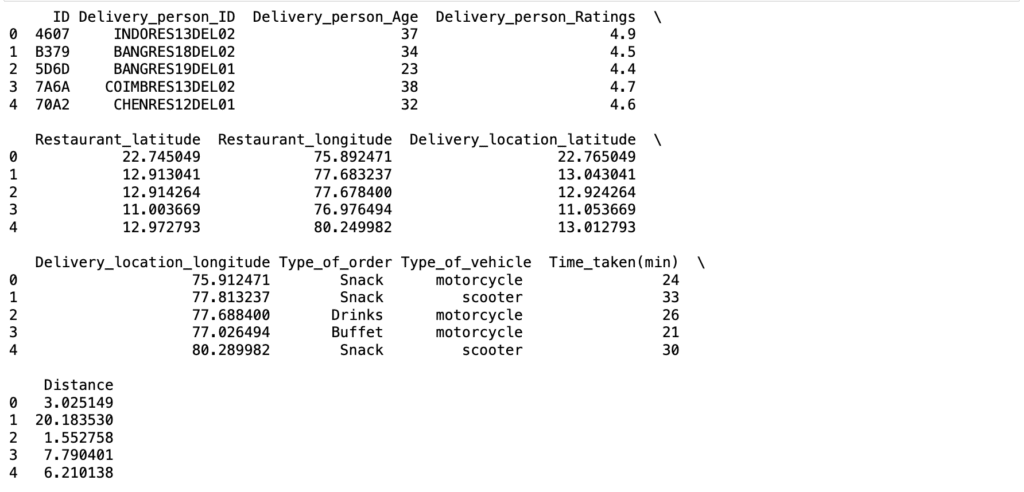Click the INDORES13DEL02 delivery person ID
This screenshot has height=492, width=1024.
(174, 34)
